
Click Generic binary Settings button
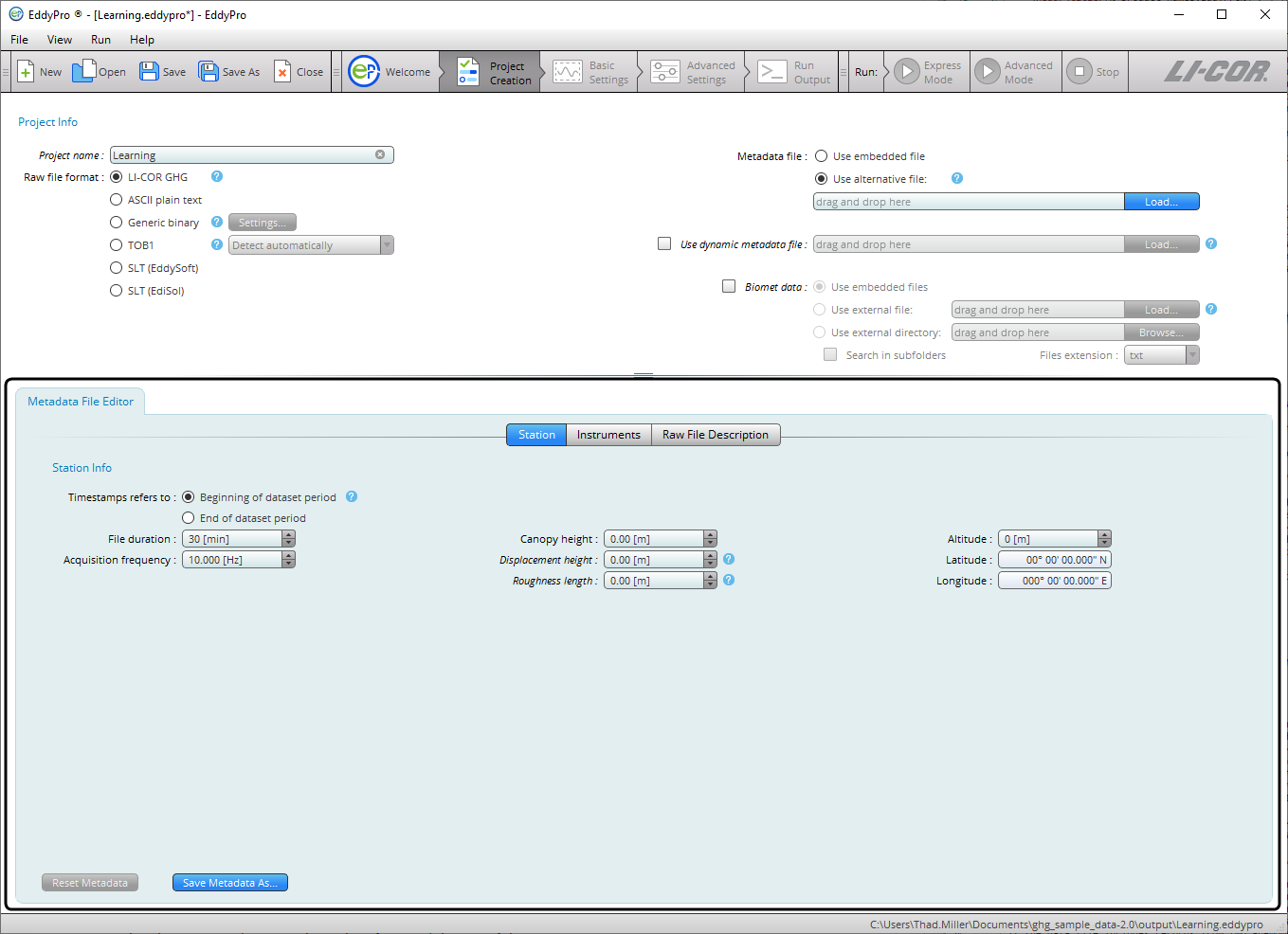pyautogui.click(x=263, y=223)
